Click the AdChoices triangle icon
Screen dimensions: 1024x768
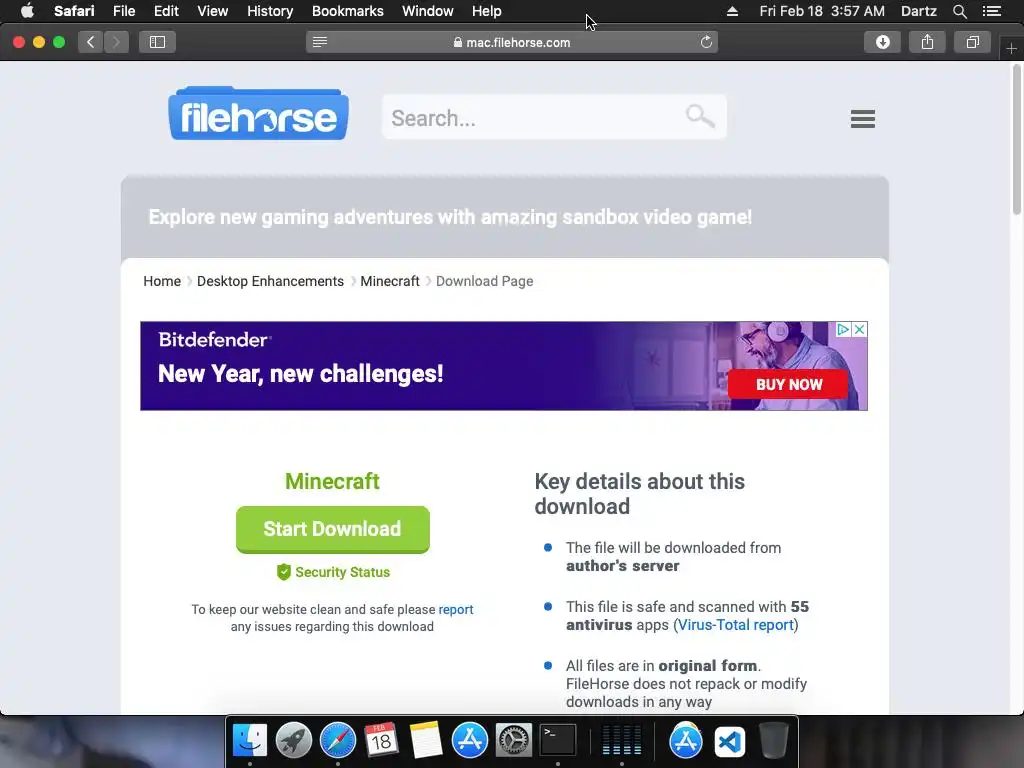point(843,330)
